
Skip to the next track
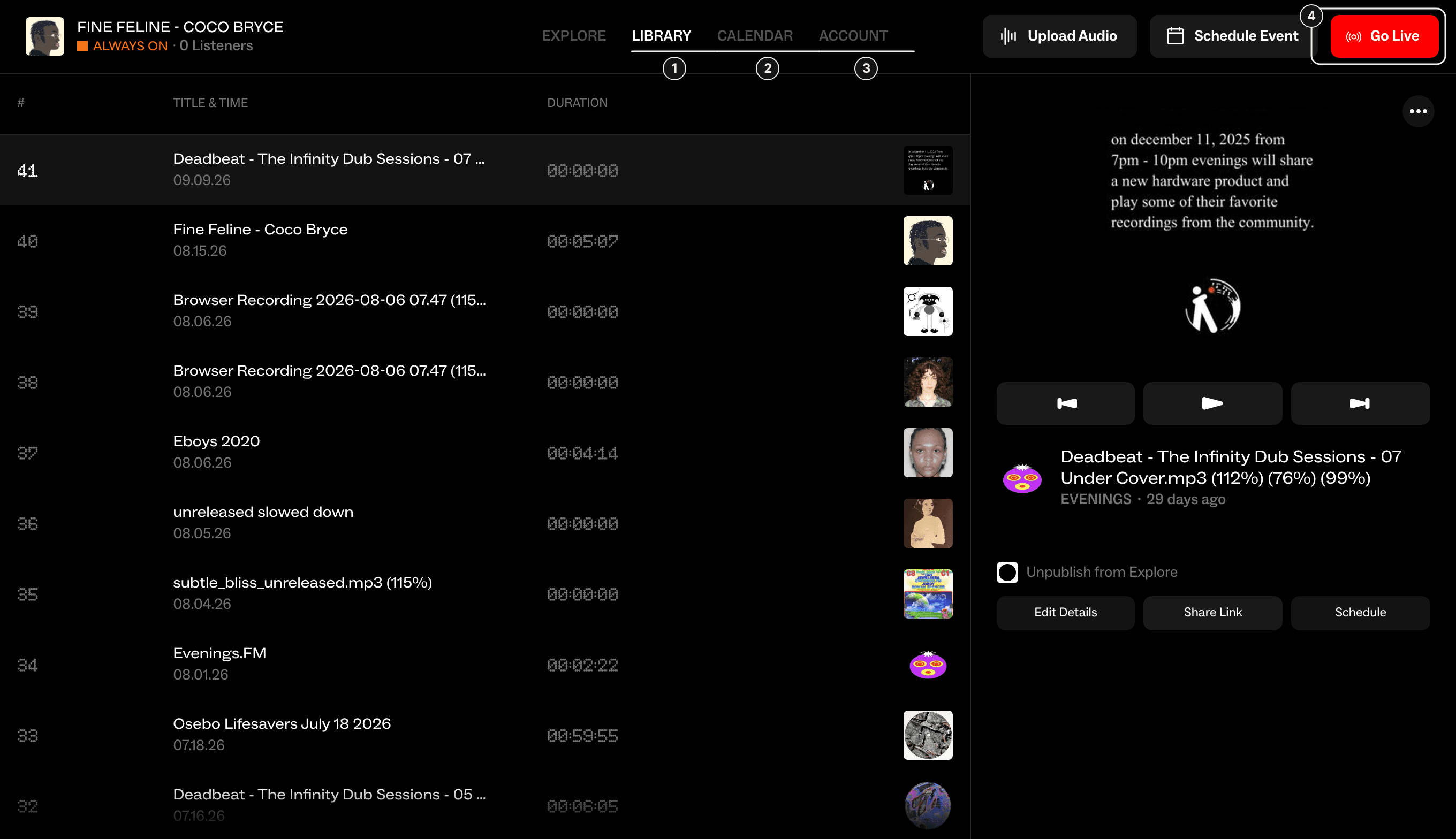(1360, 403)
